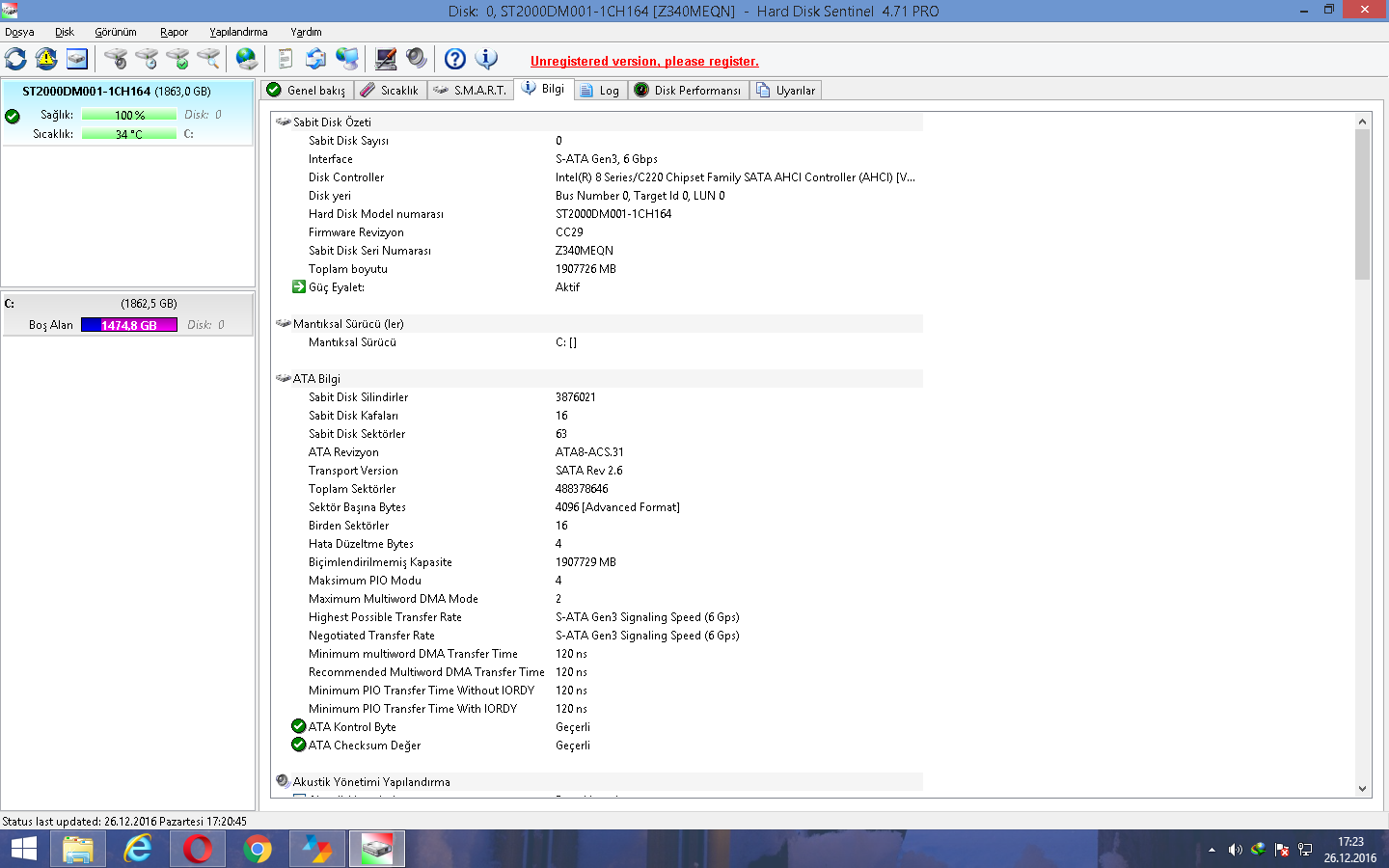Open the Disk menu
This screenshot has width=1389, height=868.
(x=65, y=32)
